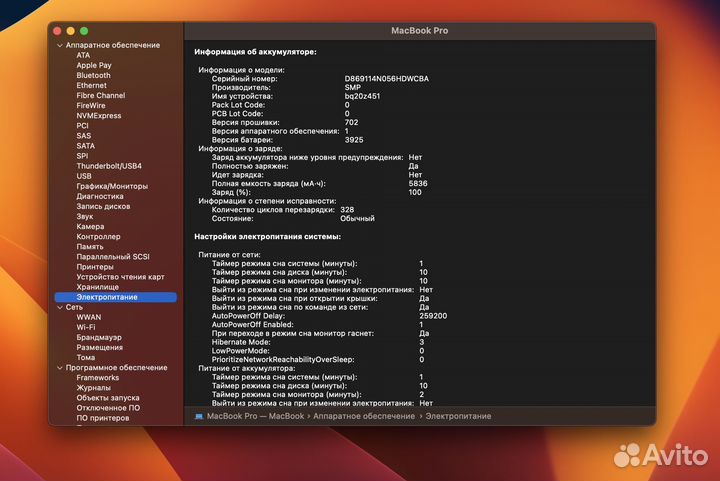Select Камера in the sidebar

click(90, 227)
